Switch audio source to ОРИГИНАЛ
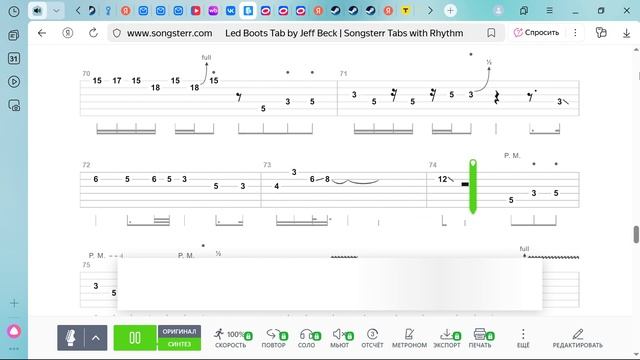 click(179, 331)
